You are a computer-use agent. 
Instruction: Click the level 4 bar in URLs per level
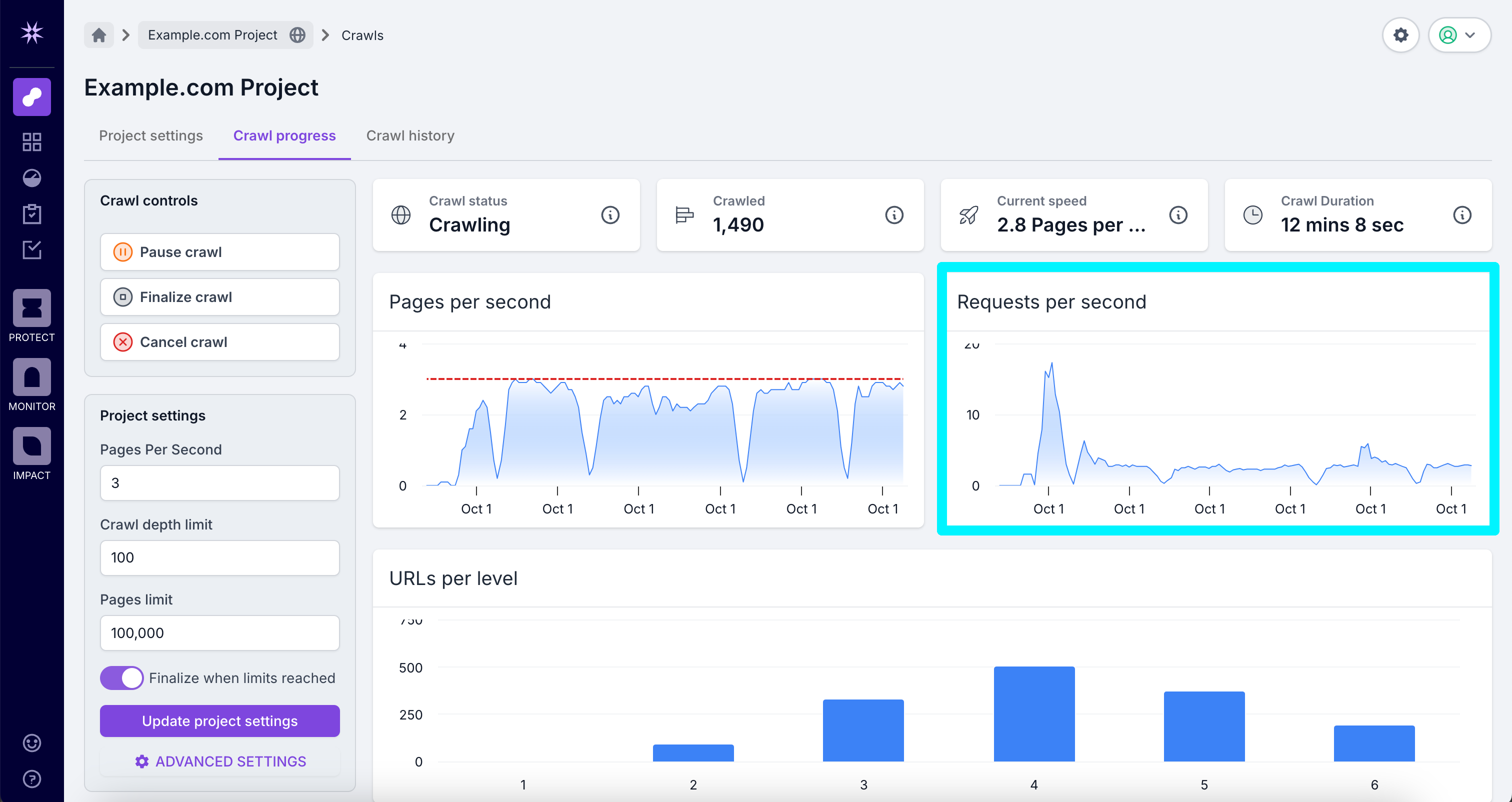[1034, 714]
